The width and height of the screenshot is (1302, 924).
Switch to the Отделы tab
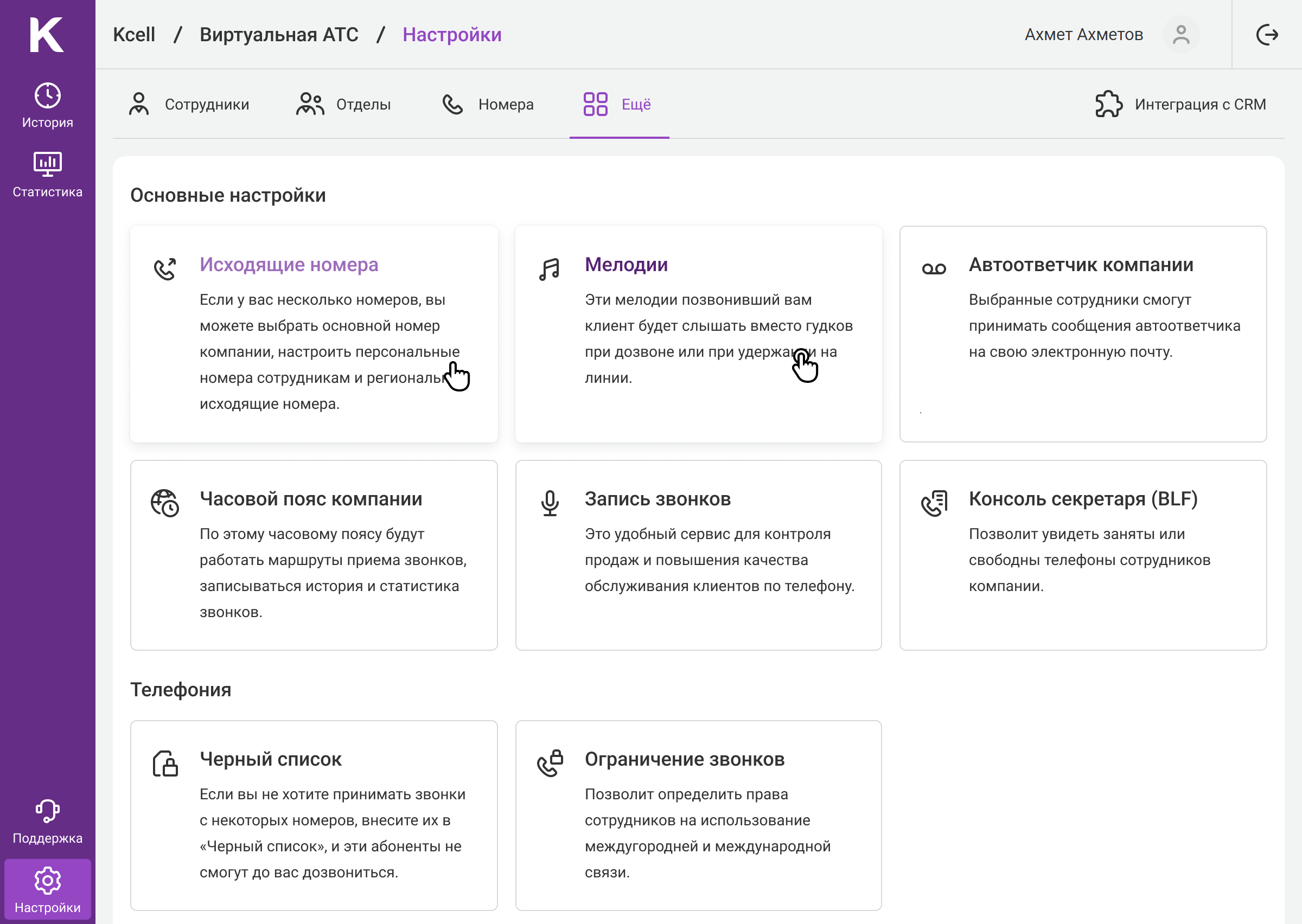pyautogui.click(x=344, y=104)
